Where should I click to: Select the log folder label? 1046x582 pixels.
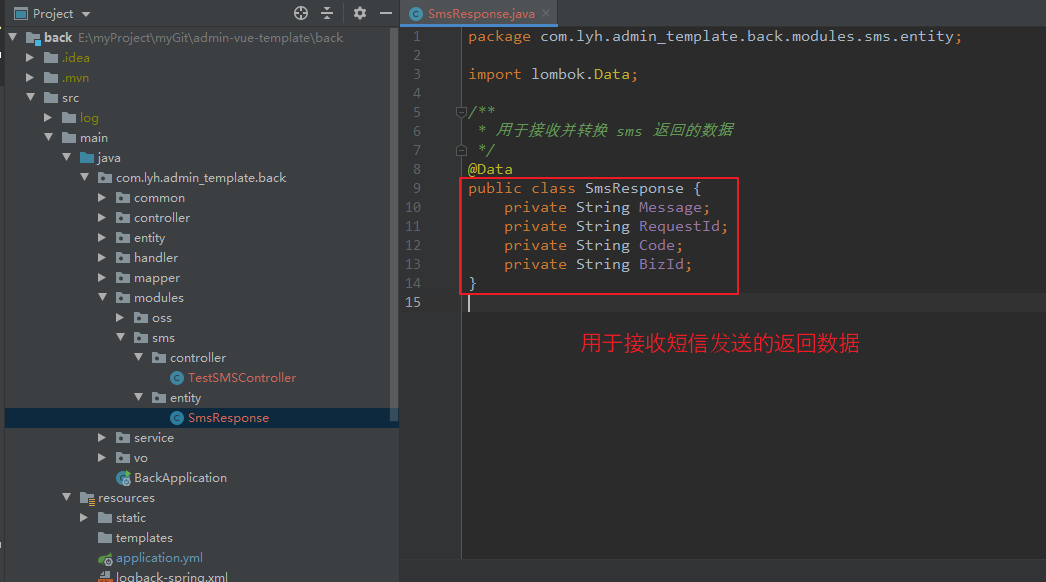tap(89, 117)
